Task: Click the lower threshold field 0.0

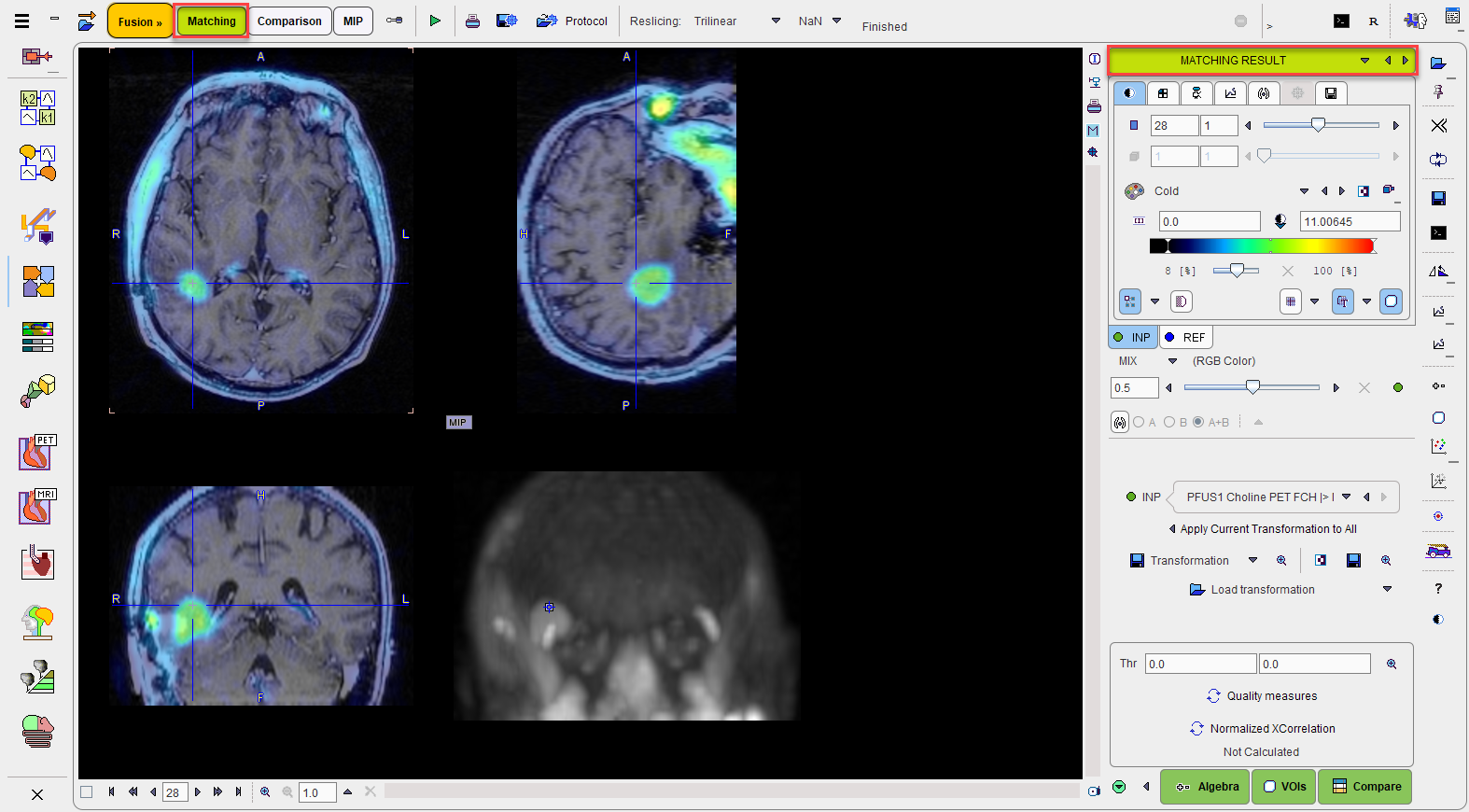Action: click(1210, 221)
